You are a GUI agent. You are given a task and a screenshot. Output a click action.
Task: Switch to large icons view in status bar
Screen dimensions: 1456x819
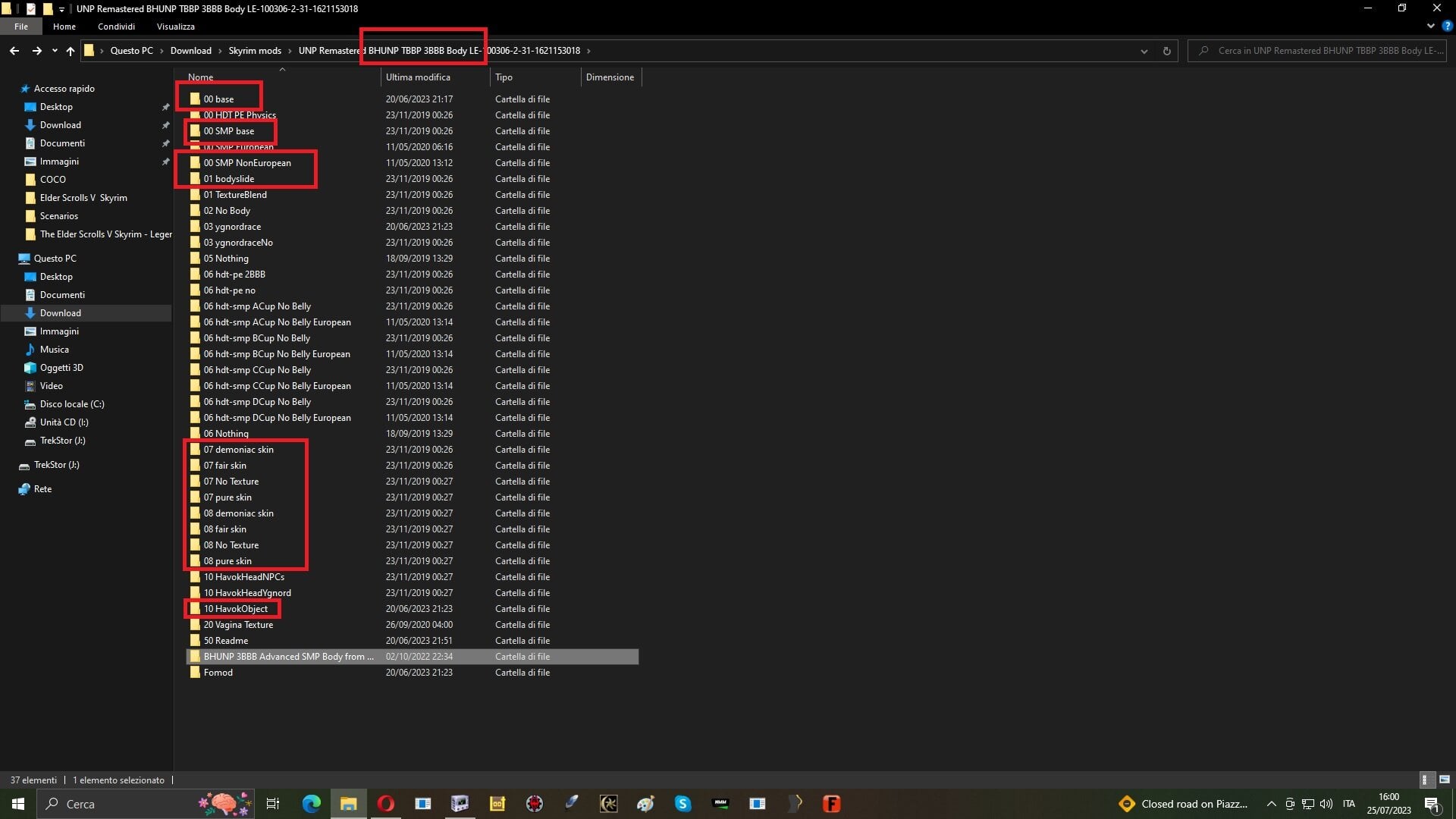(1445, 780)
